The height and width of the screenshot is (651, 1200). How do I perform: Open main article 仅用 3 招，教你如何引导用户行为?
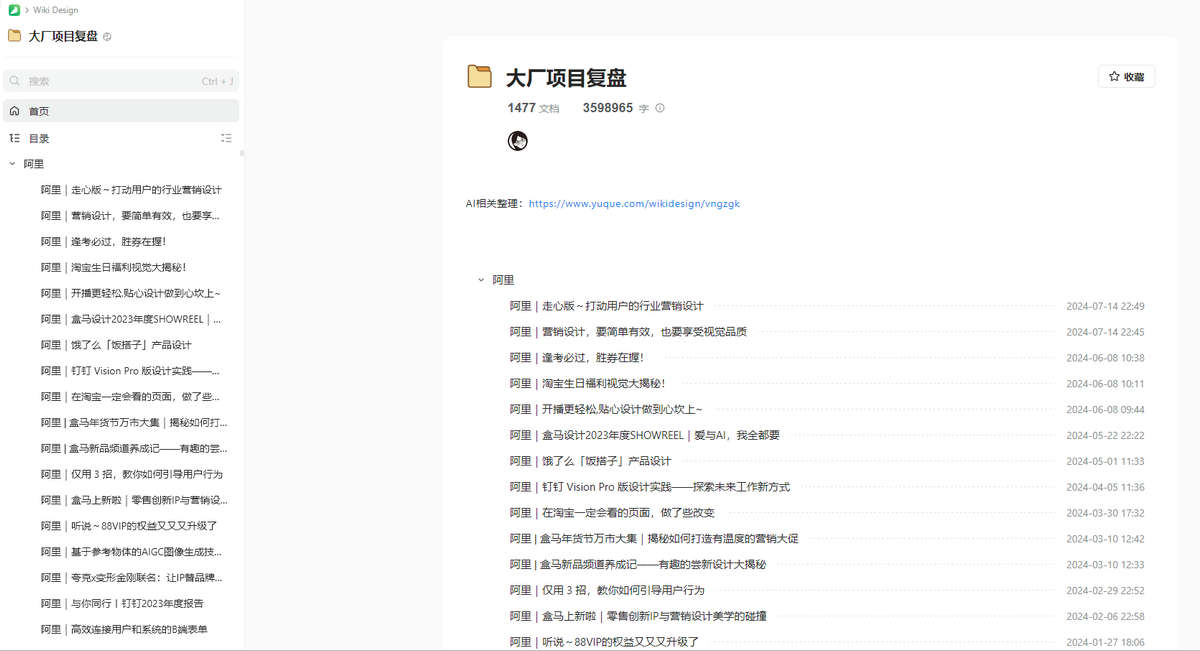[x=607, y=591]
